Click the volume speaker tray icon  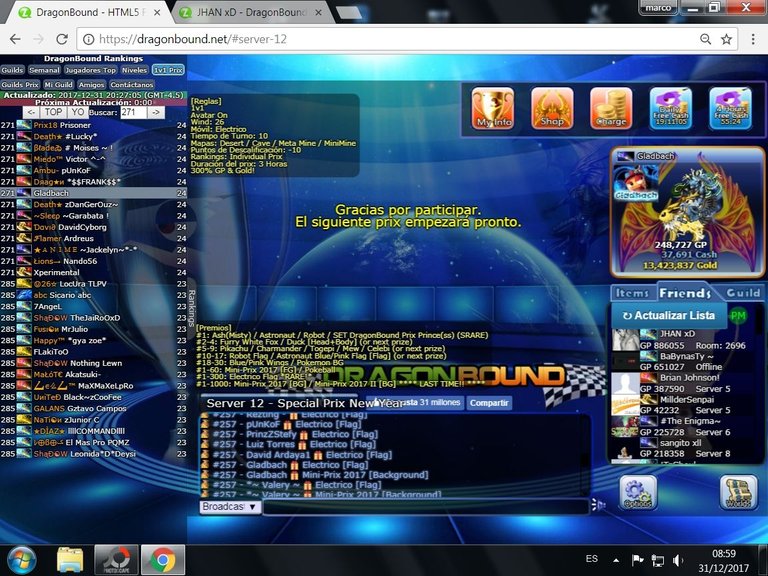pos(679,560)
